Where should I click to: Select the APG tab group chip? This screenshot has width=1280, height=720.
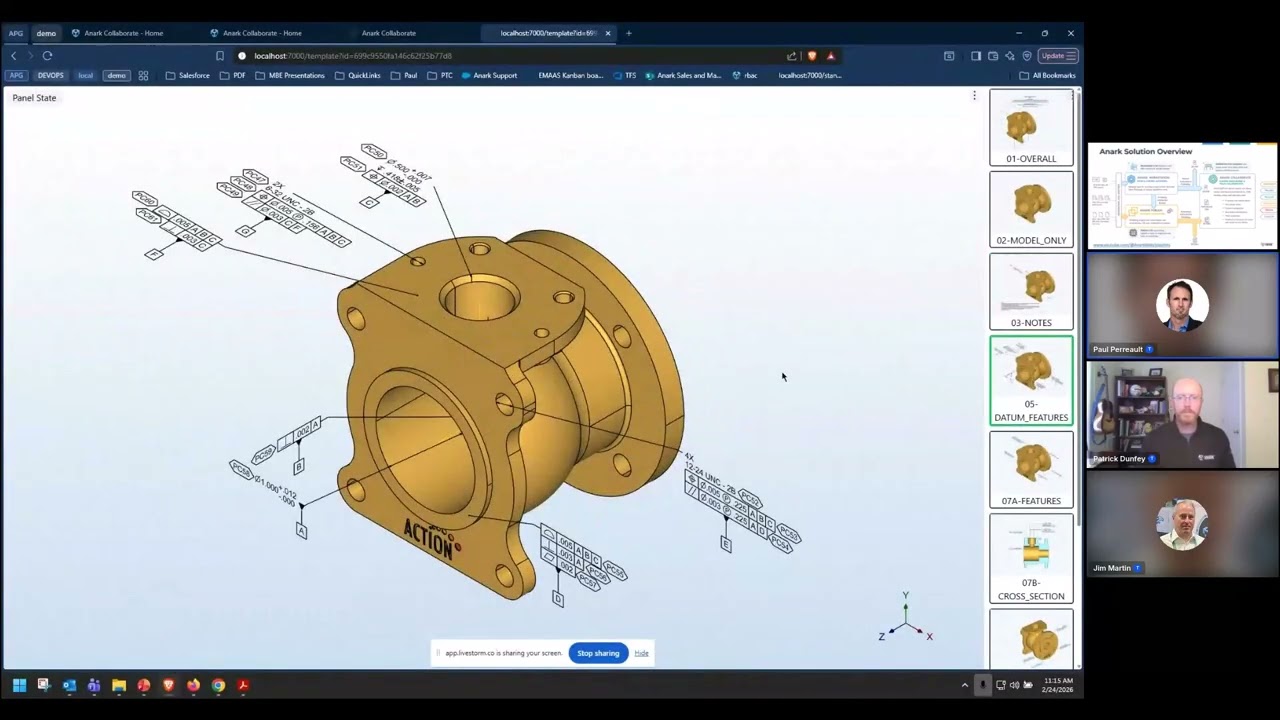pos(16,33)
